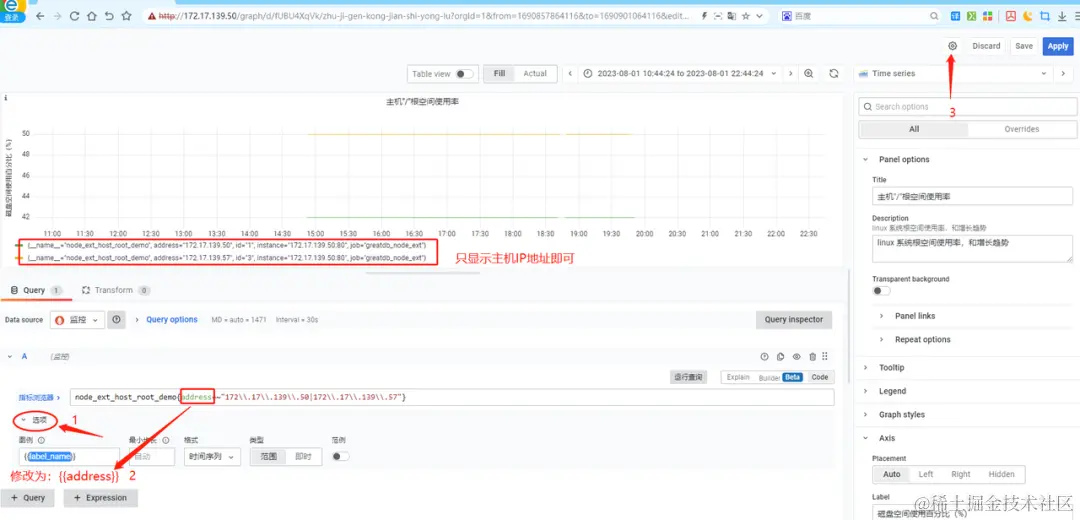Image resolution: width=1080 pixels, height=520 pixels.
Task: Reload the browser page
Action: pos(74,15)
